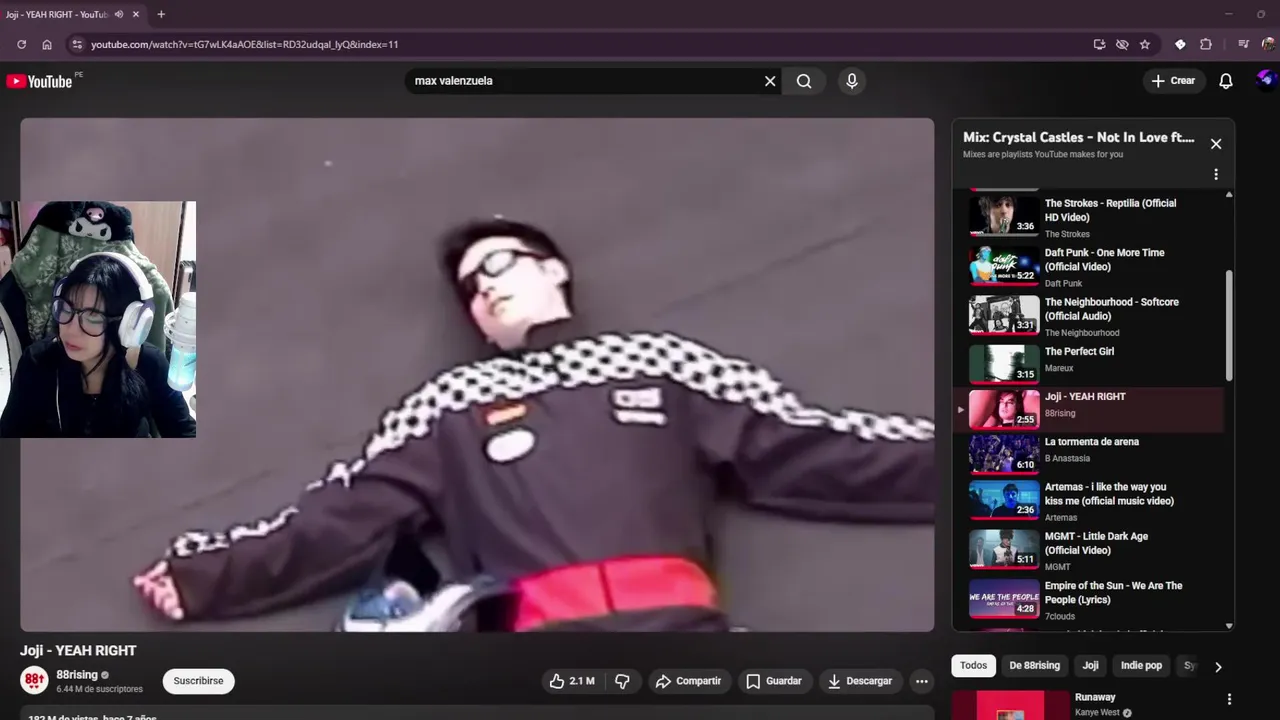Save the video with Guardar

775,681
